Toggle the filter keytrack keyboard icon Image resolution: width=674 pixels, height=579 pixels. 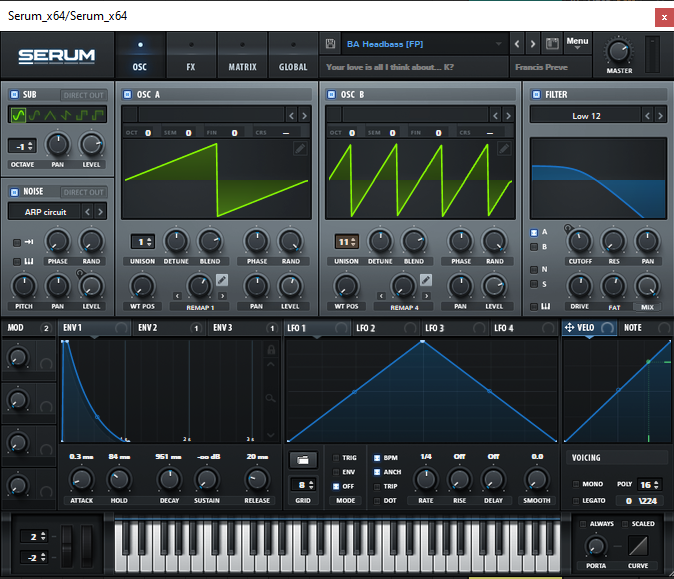coord(545,306)
